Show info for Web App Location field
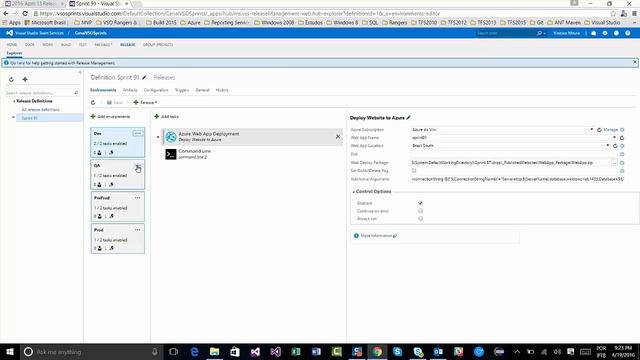This screenshot has height=360, width=640. 622,146
